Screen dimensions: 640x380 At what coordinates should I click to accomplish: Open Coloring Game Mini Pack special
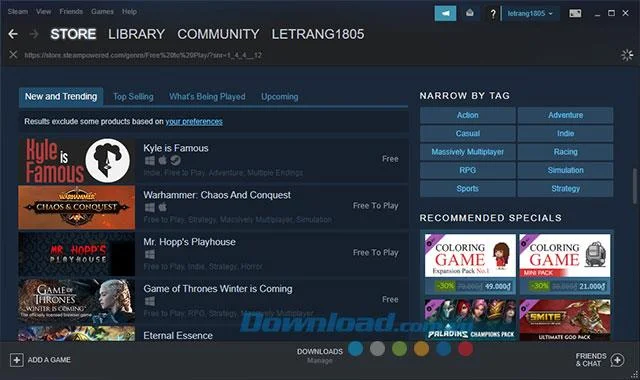click(x=565, y=256)
